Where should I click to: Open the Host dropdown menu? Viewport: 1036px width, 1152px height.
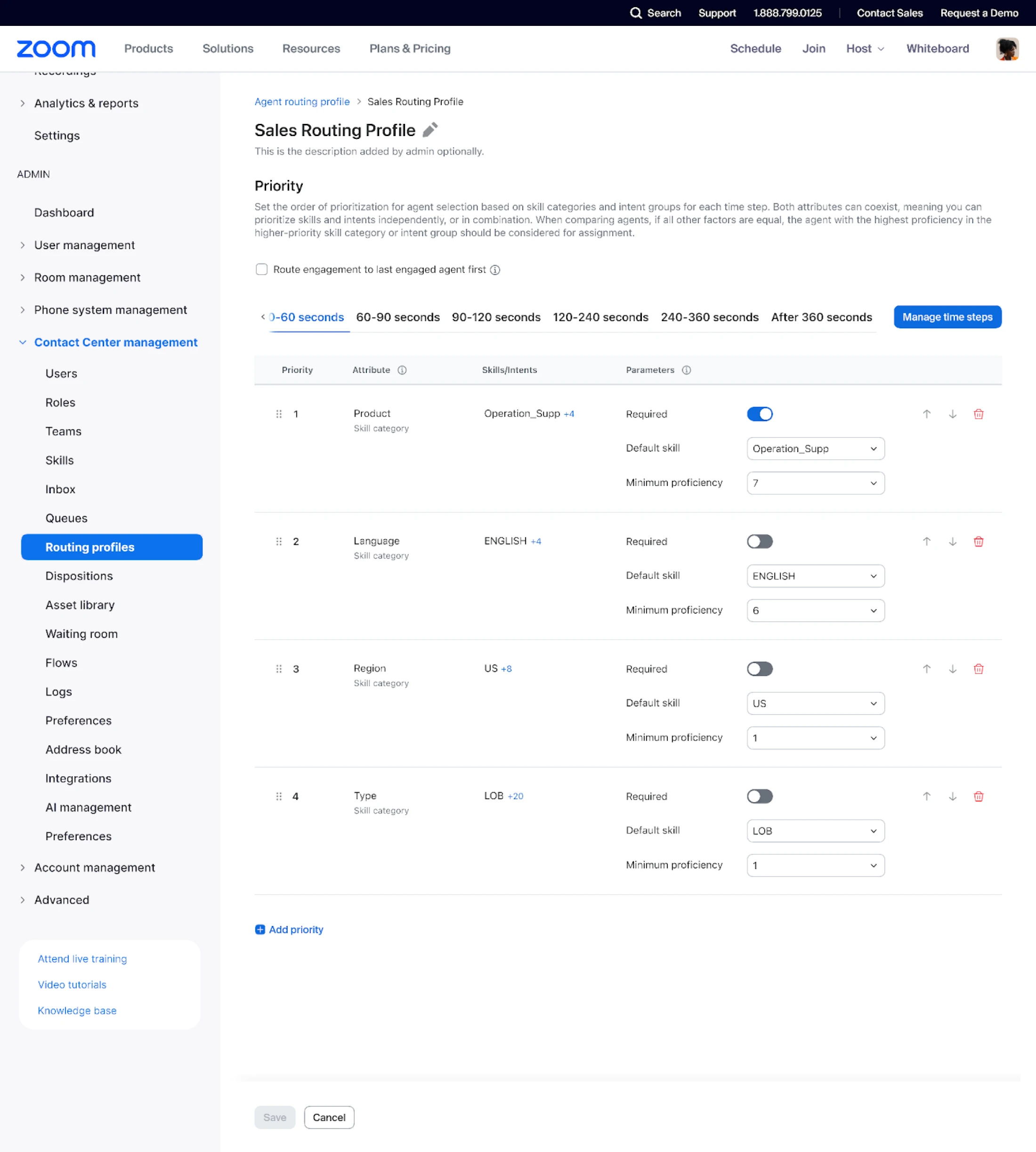click(x=865, y=49)
